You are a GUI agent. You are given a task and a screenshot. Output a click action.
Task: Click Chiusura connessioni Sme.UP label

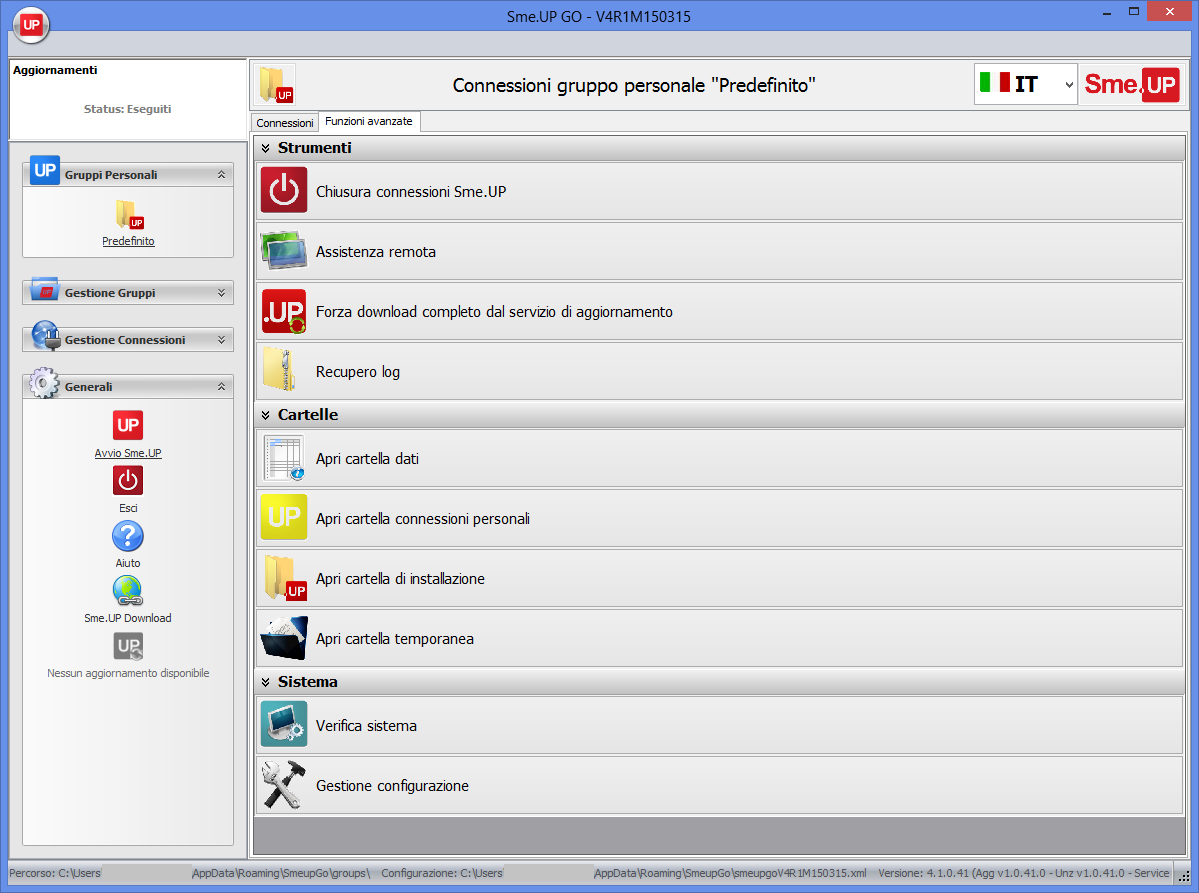coord(411,191)
